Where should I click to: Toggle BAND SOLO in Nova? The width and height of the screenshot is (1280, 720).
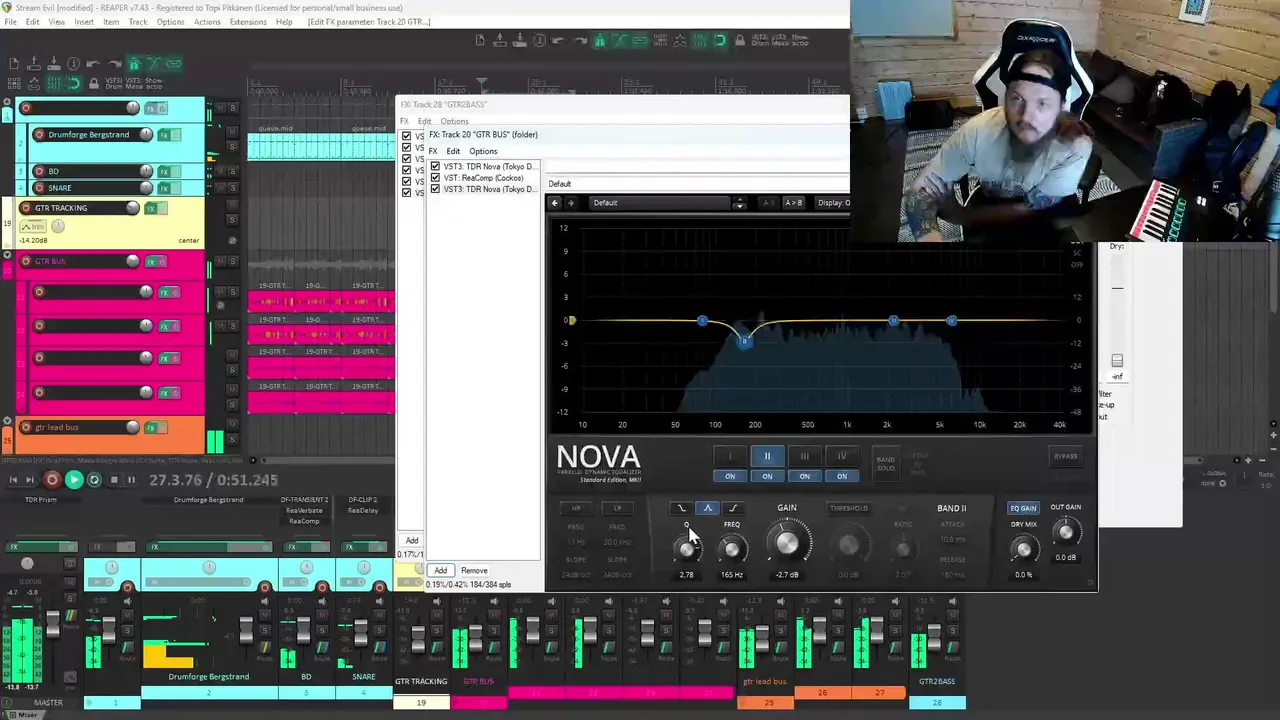click(886, 464)
